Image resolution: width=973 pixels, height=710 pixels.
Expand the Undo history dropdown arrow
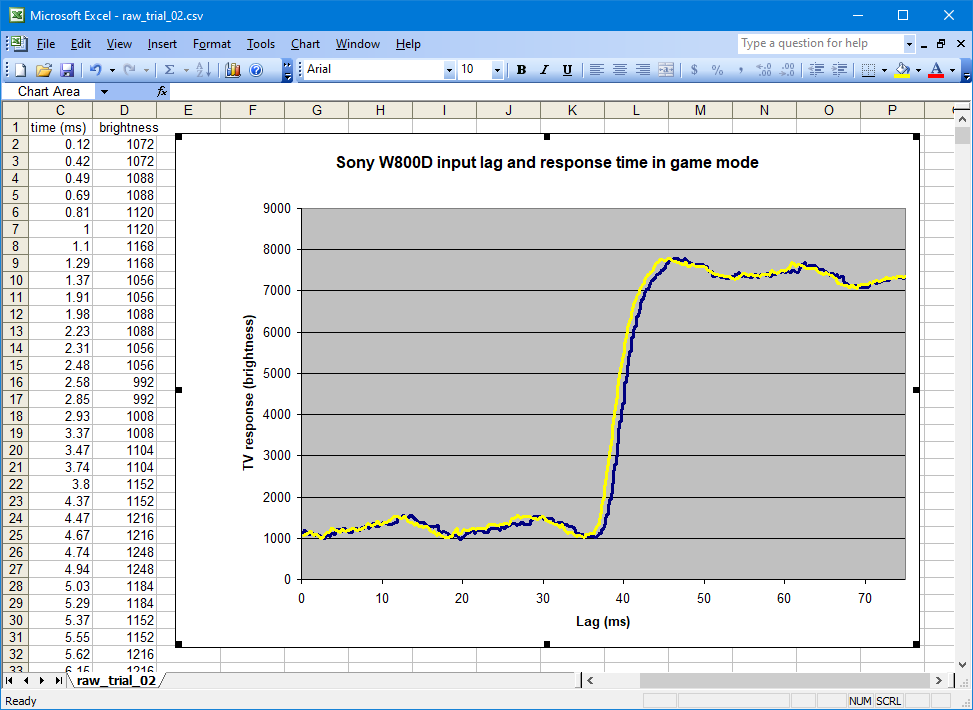tap(112, 70)
